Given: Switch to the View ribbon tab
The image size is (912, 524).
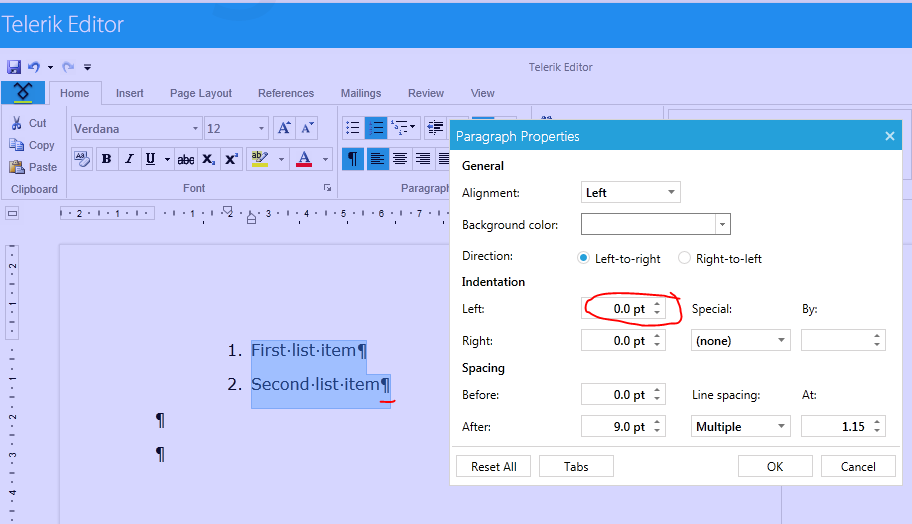Looking at the screenshot, I should click(x=482, y=93).
